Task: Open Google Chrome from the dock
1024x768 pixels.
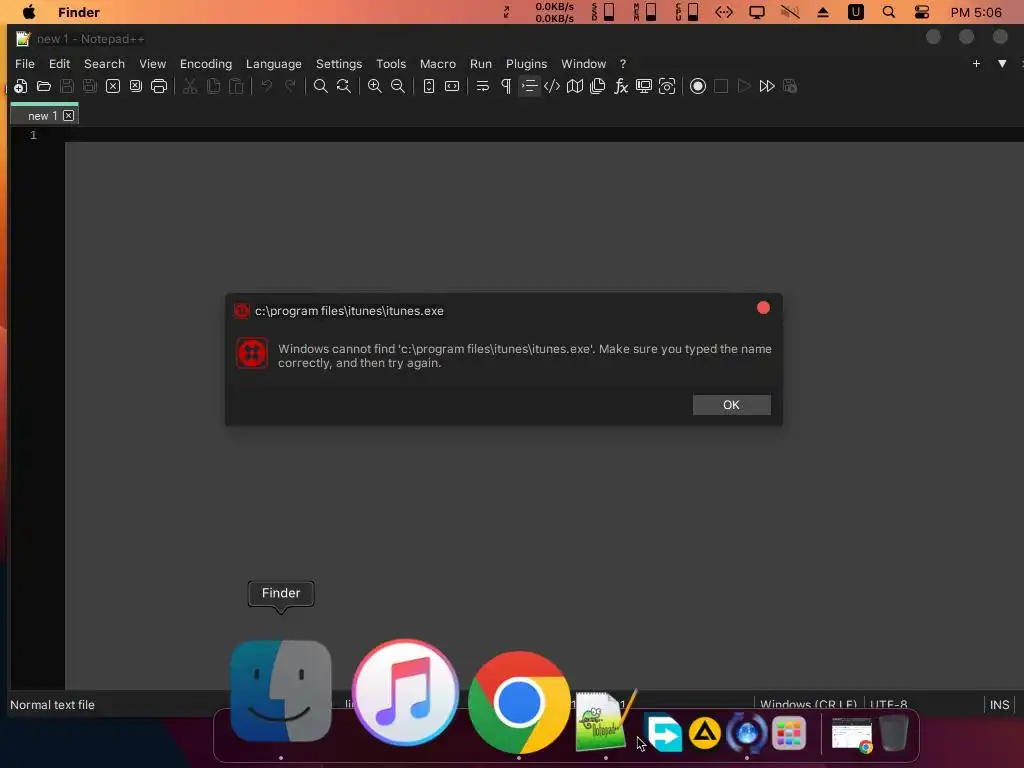Action: click(519, 702)
